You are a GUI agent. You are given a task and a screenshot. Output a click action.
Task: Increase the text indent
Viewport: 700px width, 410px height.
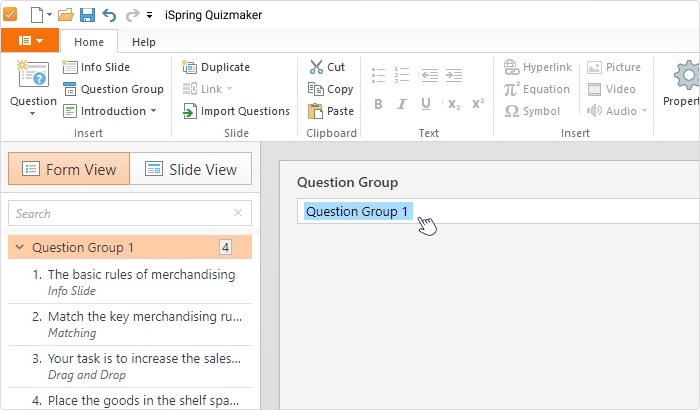[x=454, y=75]
